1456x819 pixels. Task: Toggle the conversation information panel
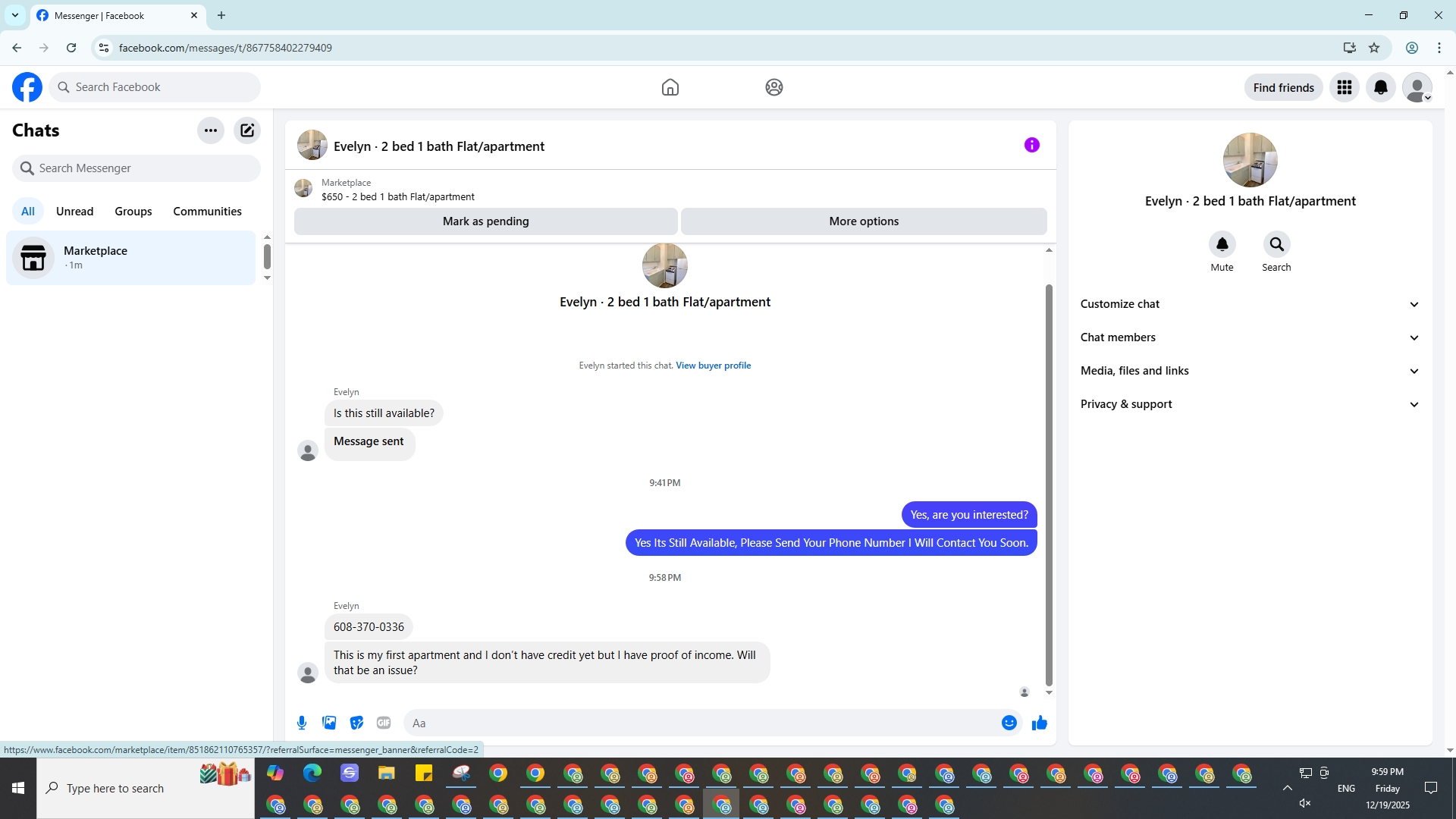1031,145
